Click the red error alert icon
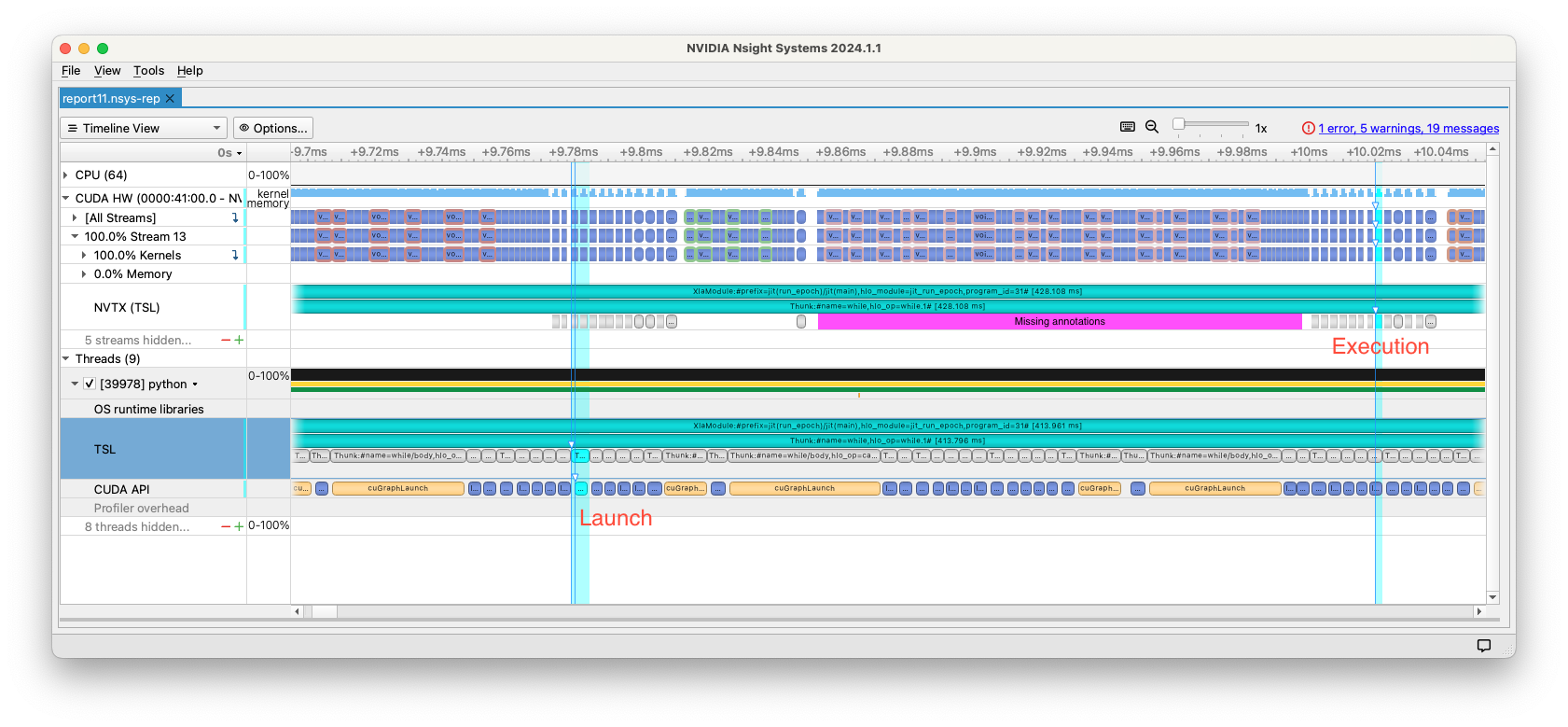 click(x=1308, y=128)
